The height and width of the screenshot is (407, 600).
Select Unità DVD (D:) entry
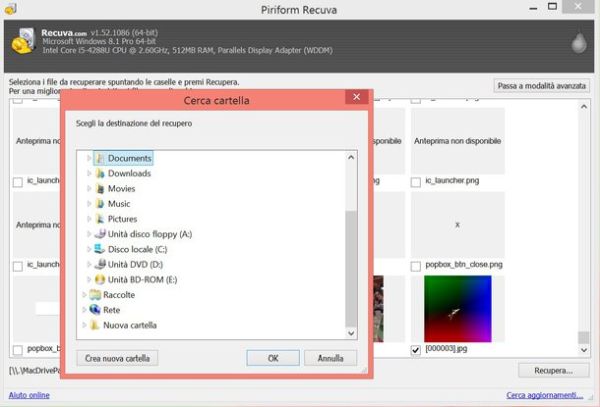(x=135, y=264)
